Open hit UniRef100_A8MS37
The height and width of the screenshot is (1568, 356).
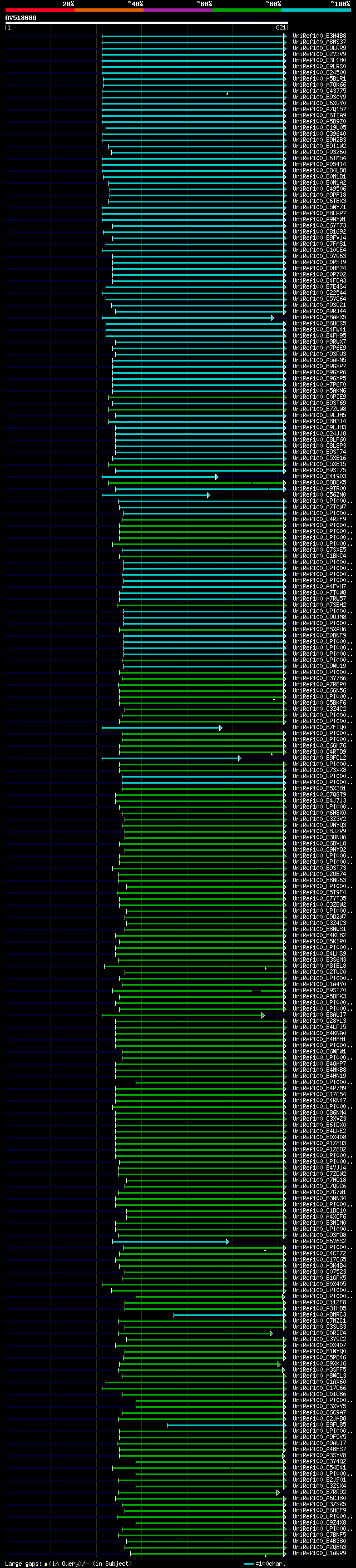(x=319, y=42)
